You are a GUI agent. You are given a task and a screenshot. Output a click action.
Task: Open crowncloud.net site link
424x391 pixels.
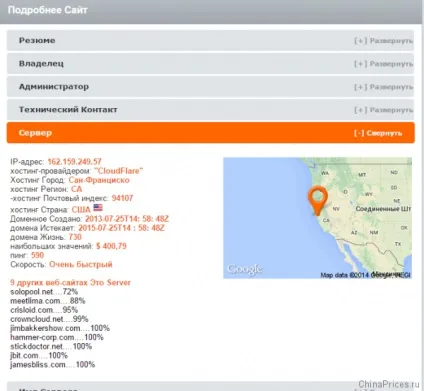tap(37, 319)
